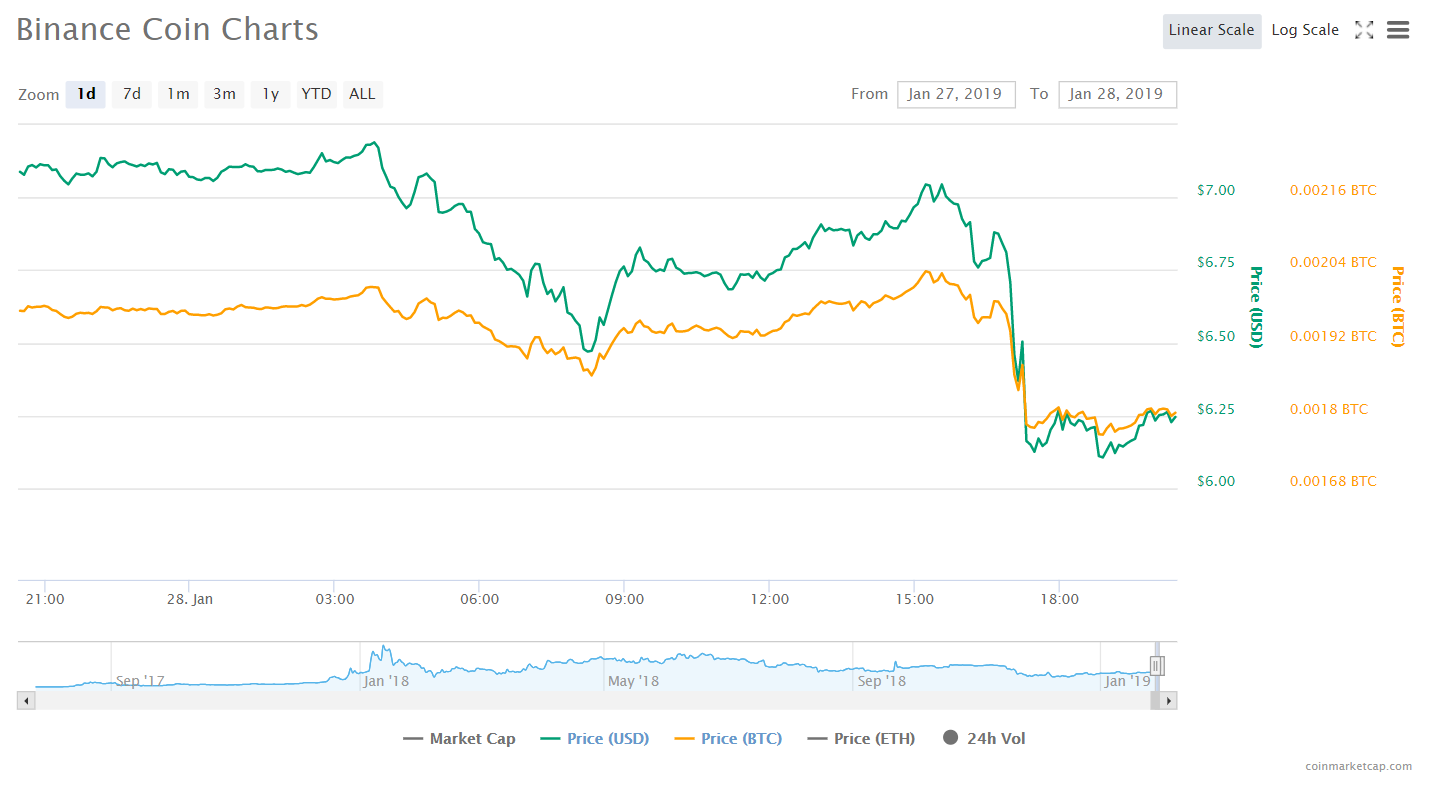Screen dimensions: 1446x790
Task: Click the 24h Vol legend circle
Action: pyautogui.click(x=950, y=738)
